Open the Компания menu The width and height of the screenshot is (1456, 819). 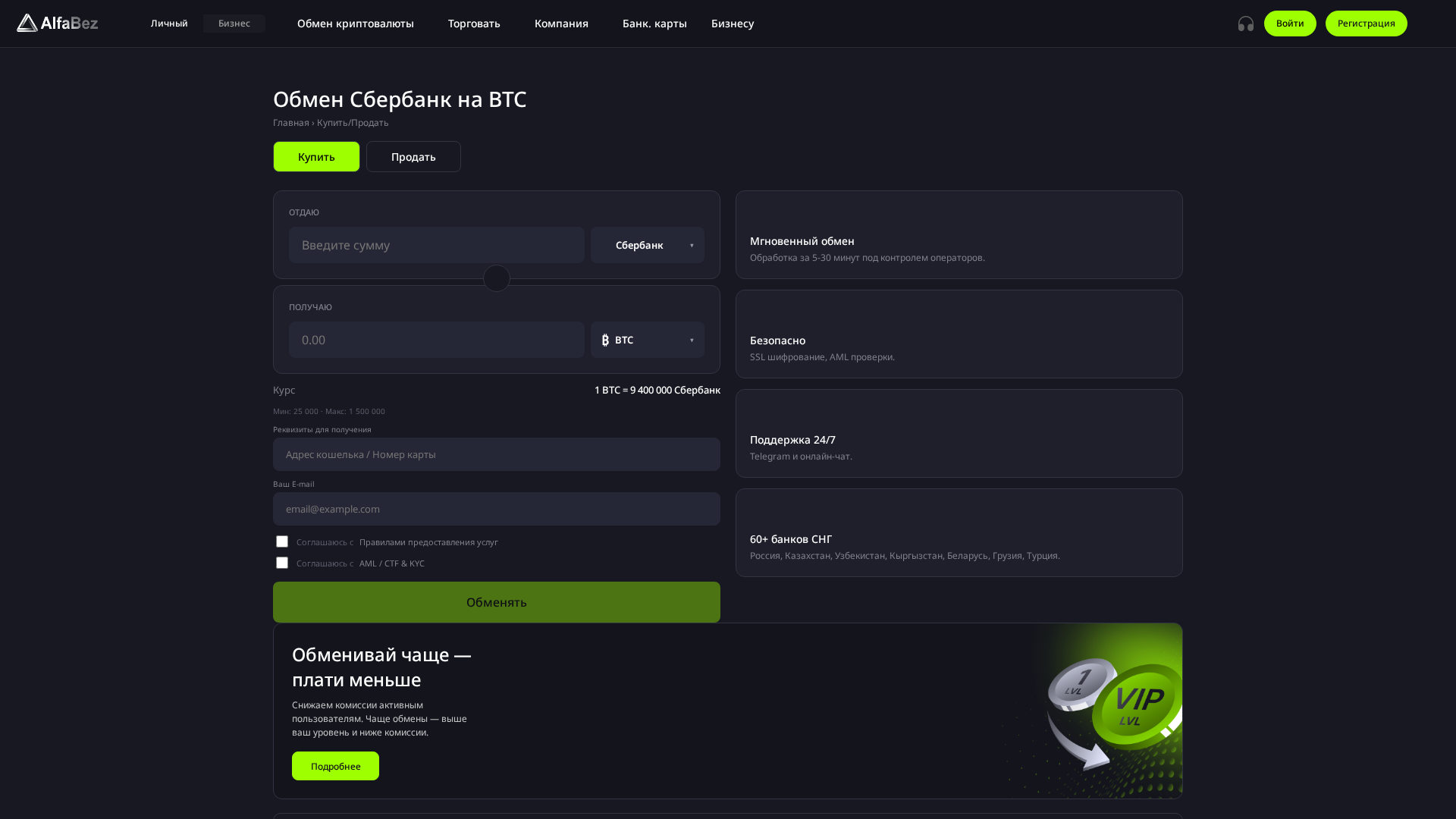pos(561,24)
